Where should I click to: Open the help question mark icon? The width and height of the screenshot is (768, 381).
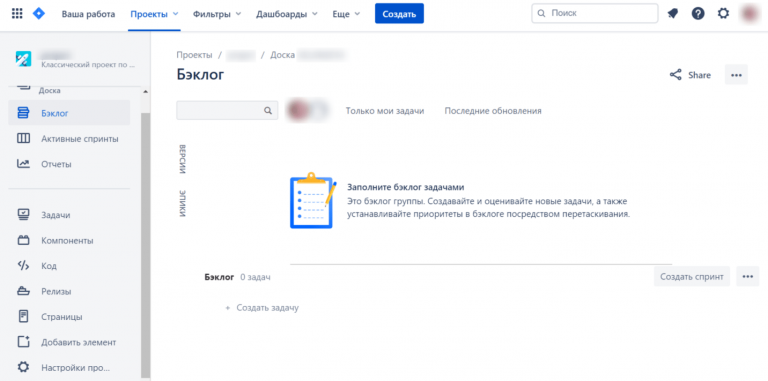pyautogui.click(x=698, y=14)
